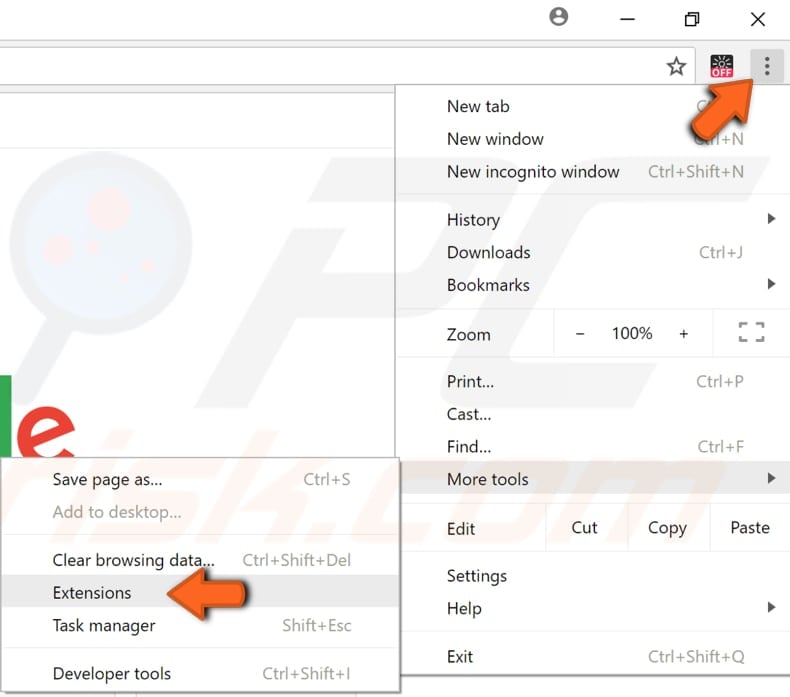Restore down the Chrome window

coord(692,19)
